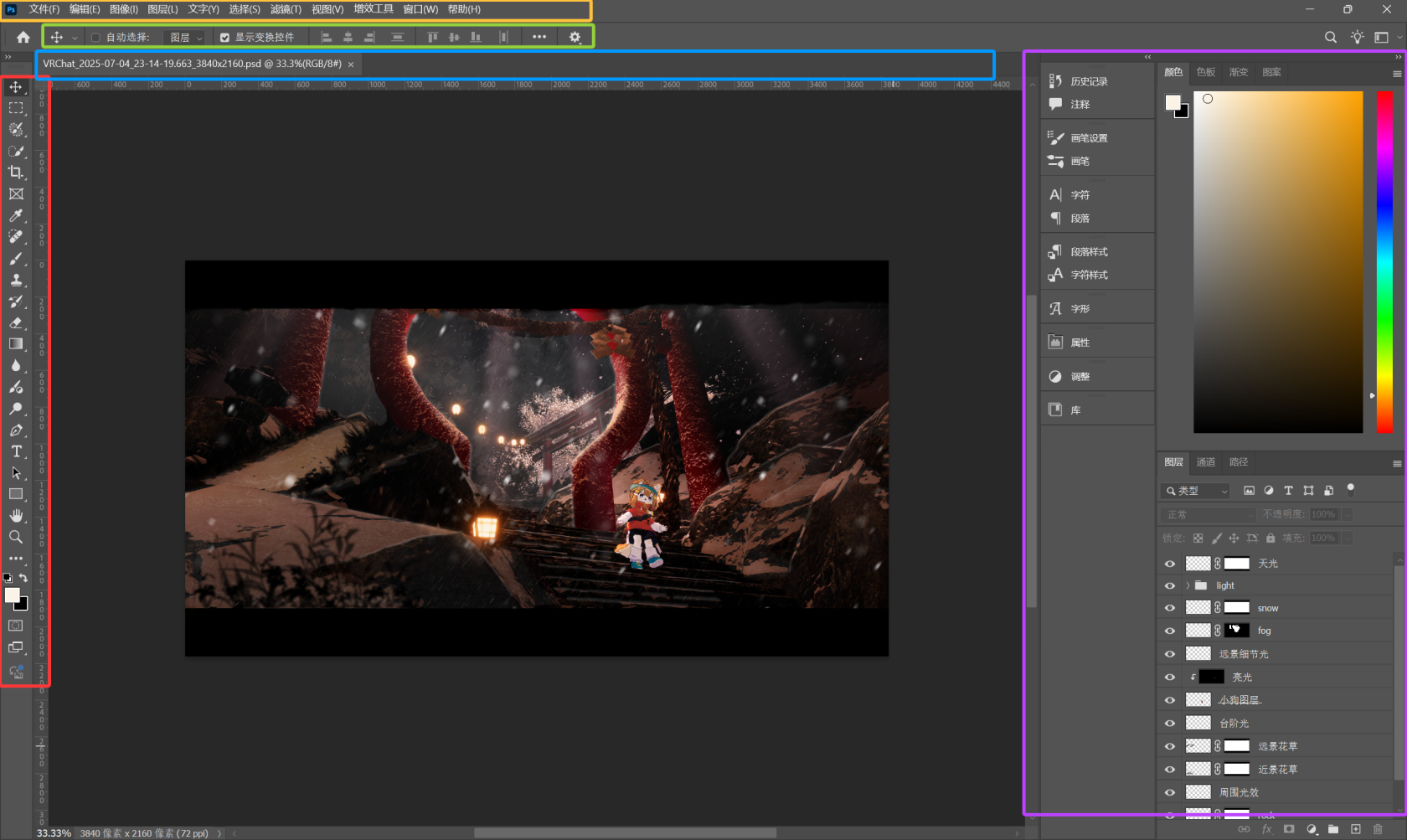This screenshot has width=1407, height=840.
Task: Open the 类型 layer filter dropdown
Action: coord(1195,491)
